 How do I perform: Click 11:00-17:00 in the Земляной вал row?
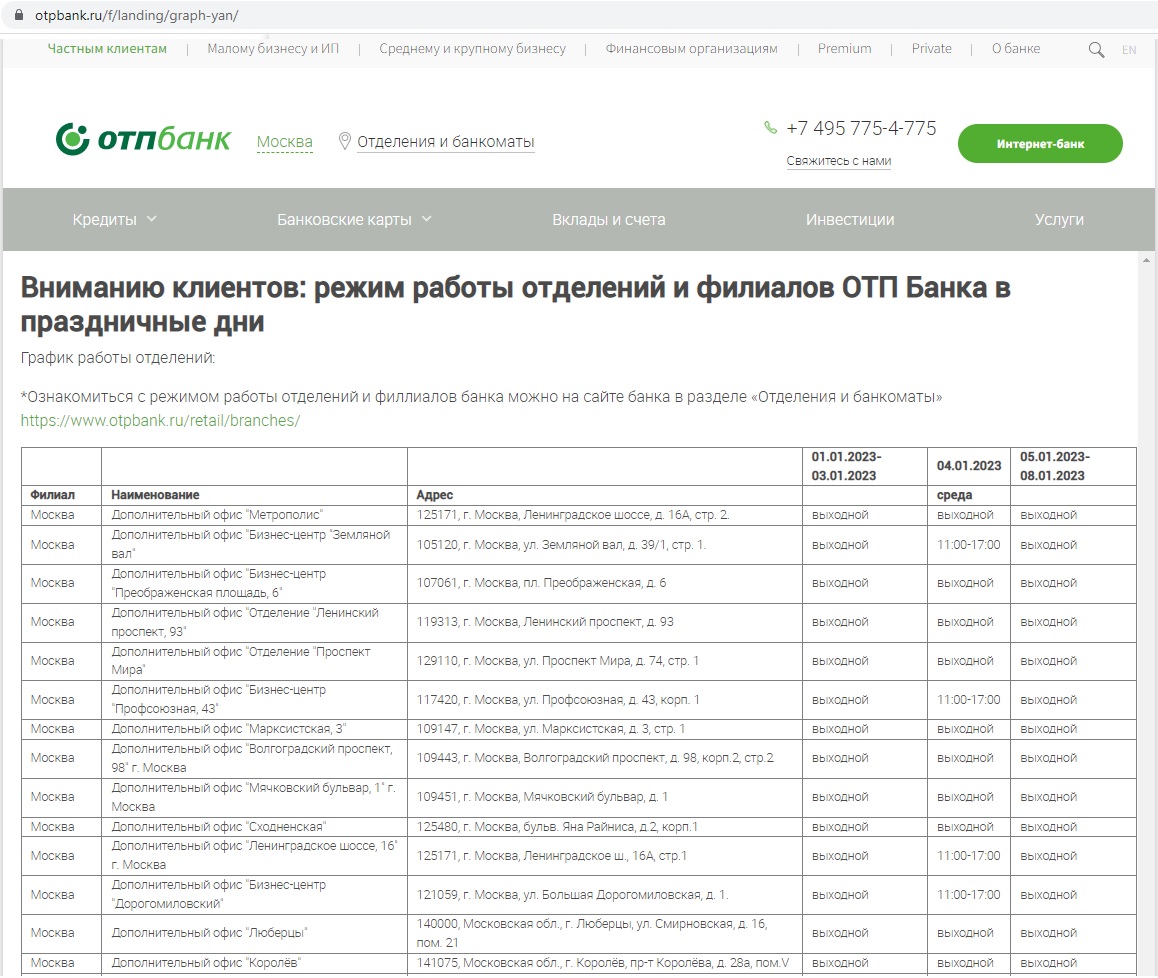(968, 544)
